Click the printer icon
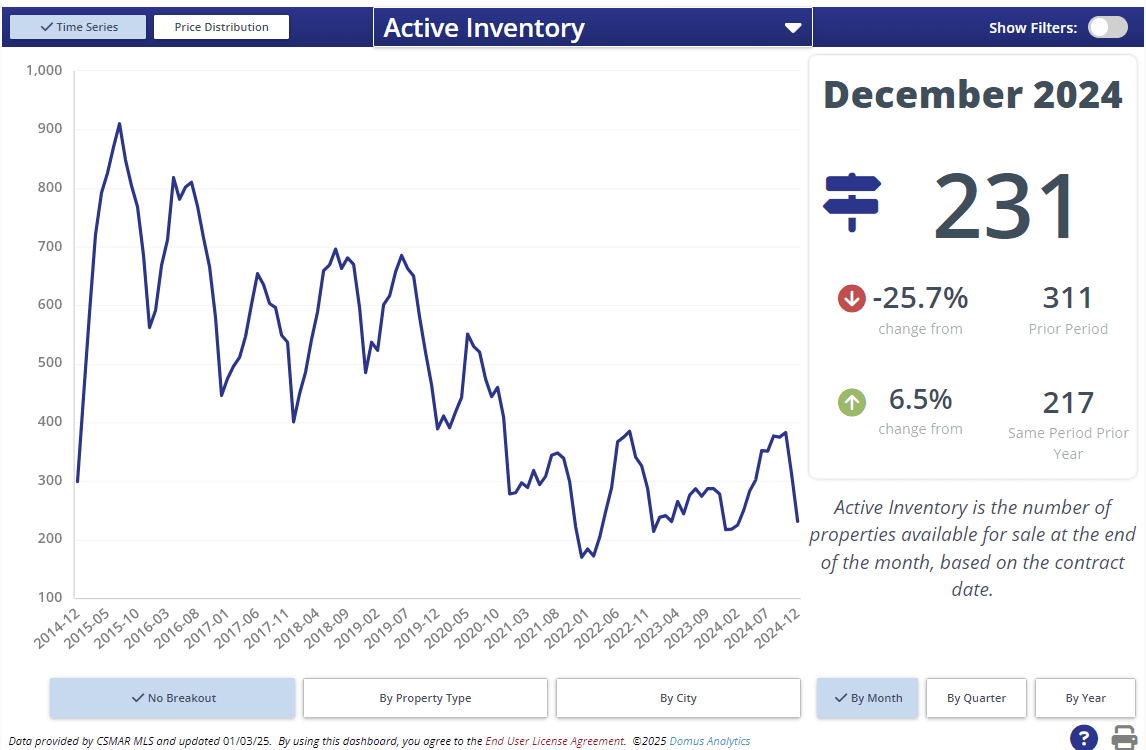Screen dimensions: 1146x750 point(1125,738)
